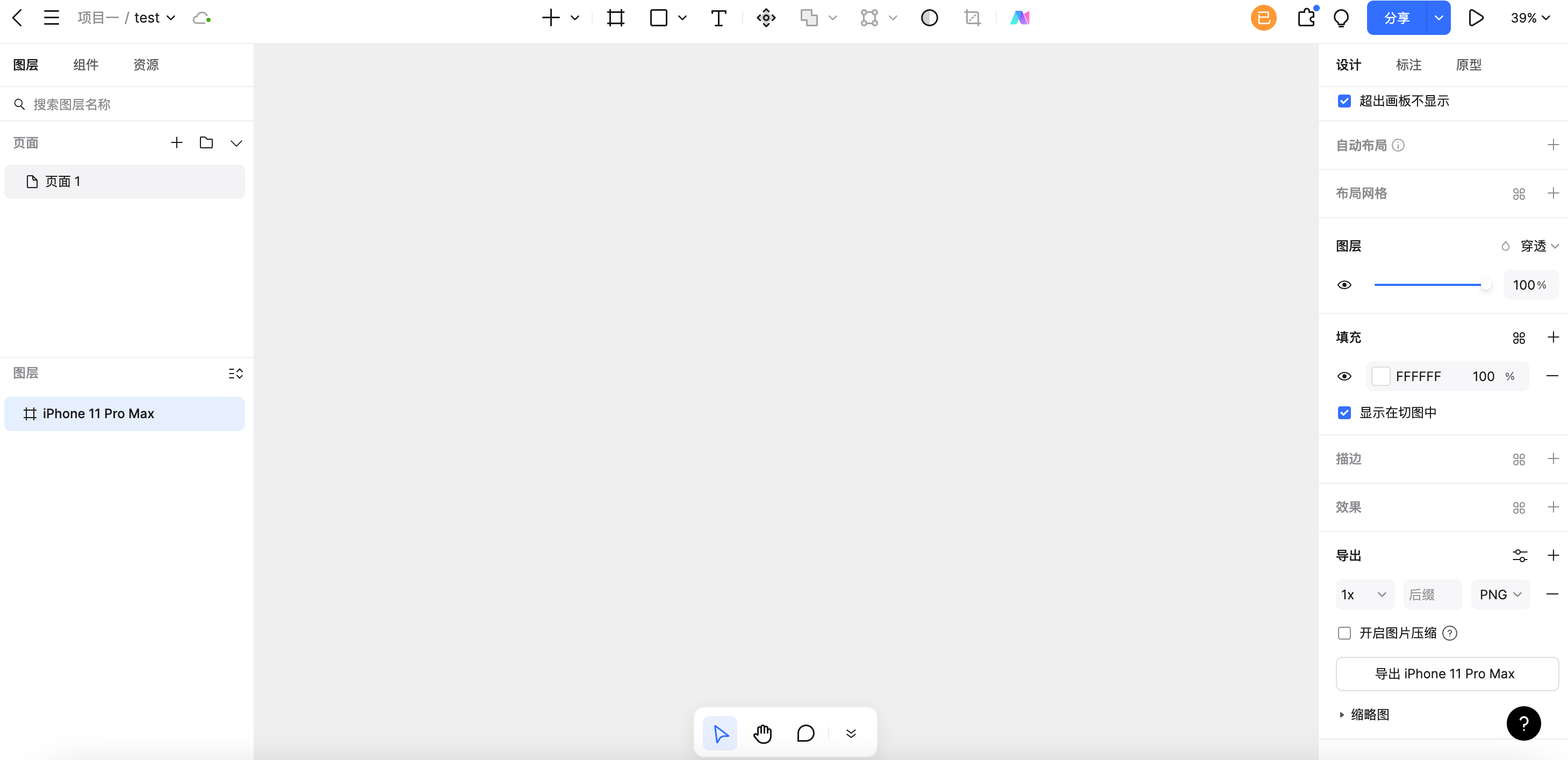
Task: Expand the bottom toolbar chevrons
Action: [x=850, y=733]
